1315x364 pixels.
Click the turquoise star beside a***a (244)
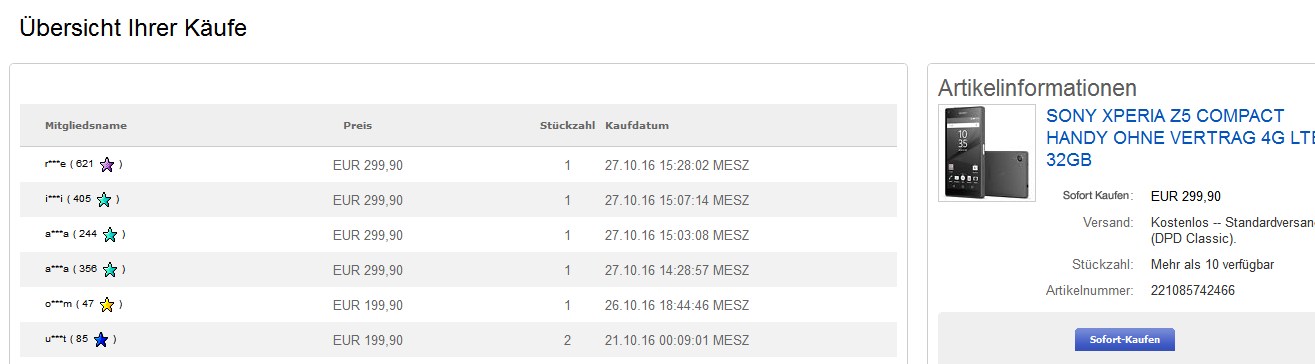click(x=110, y=235)
